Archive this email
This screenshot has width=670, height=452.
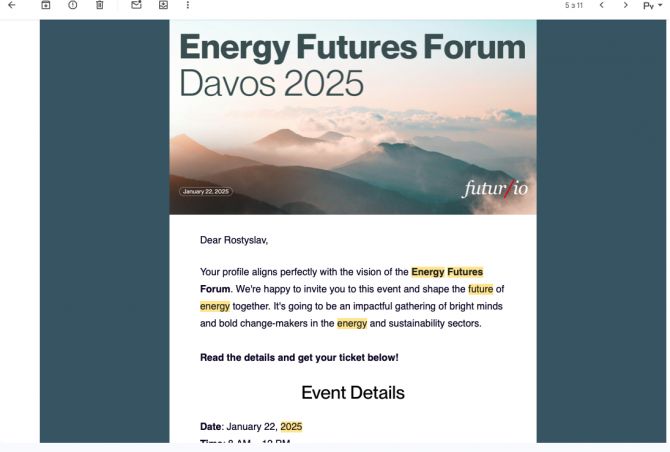tap(46, 5)
